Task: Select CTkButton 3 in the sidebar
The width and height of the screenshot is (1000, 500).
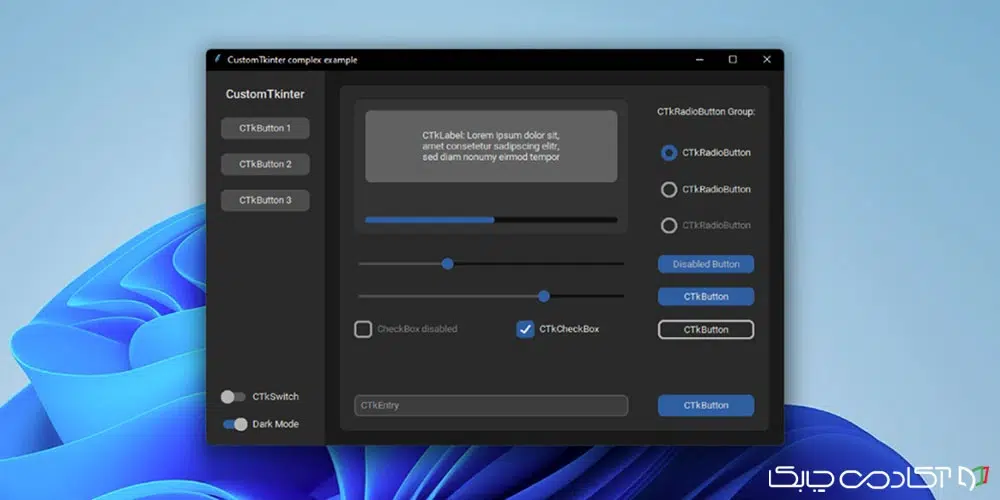Action: click(265, 200)
